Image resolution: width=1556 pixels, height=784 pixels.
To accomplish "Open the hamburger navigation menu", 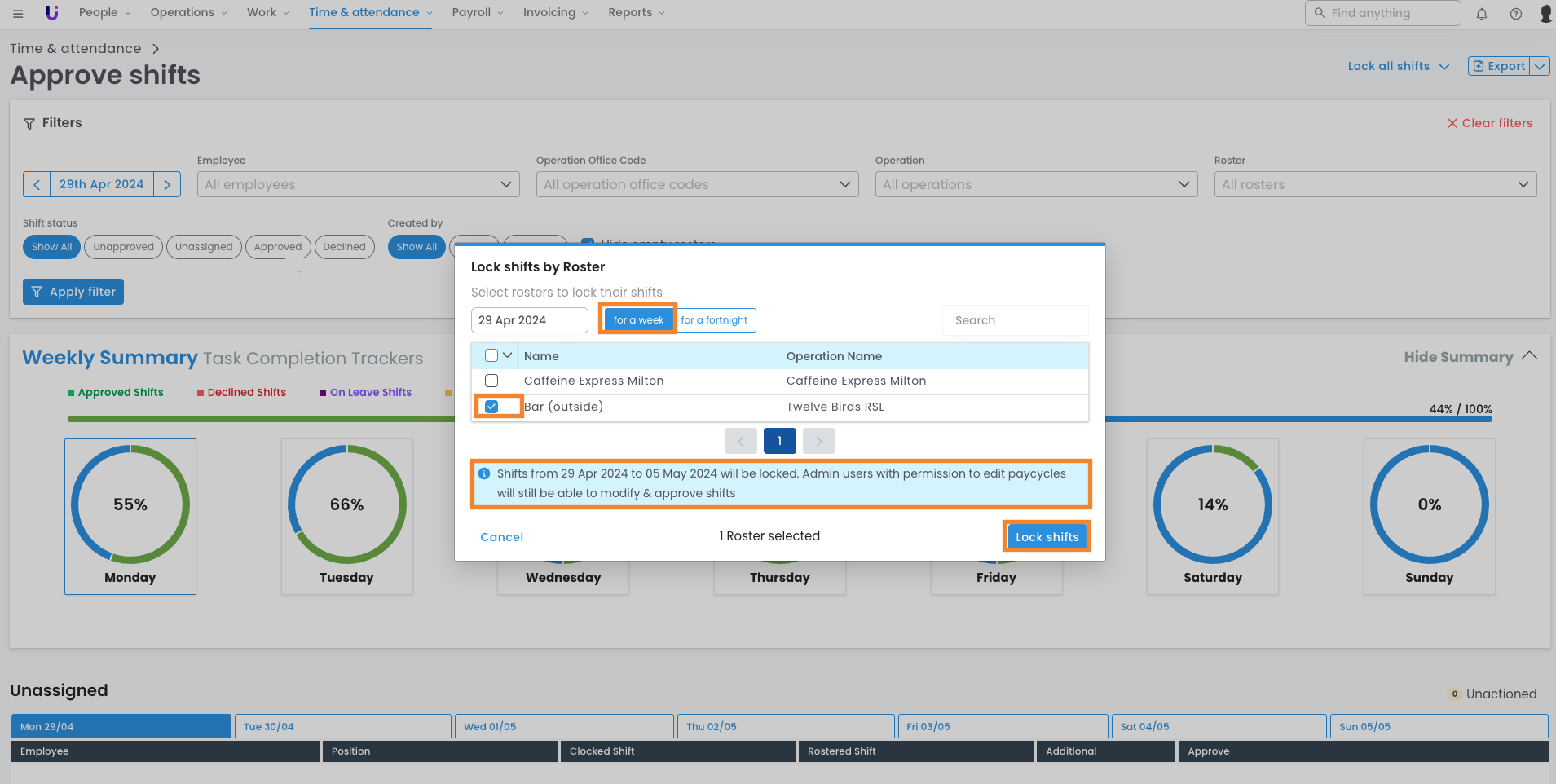I will (x=18, y=13).
